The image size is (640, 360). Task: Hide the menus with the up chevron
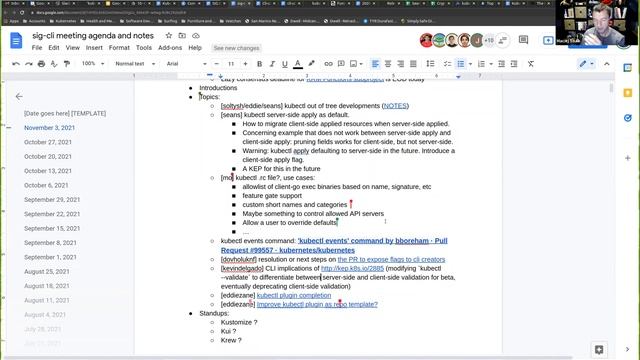pyautogui.click(x=607, y=64)
